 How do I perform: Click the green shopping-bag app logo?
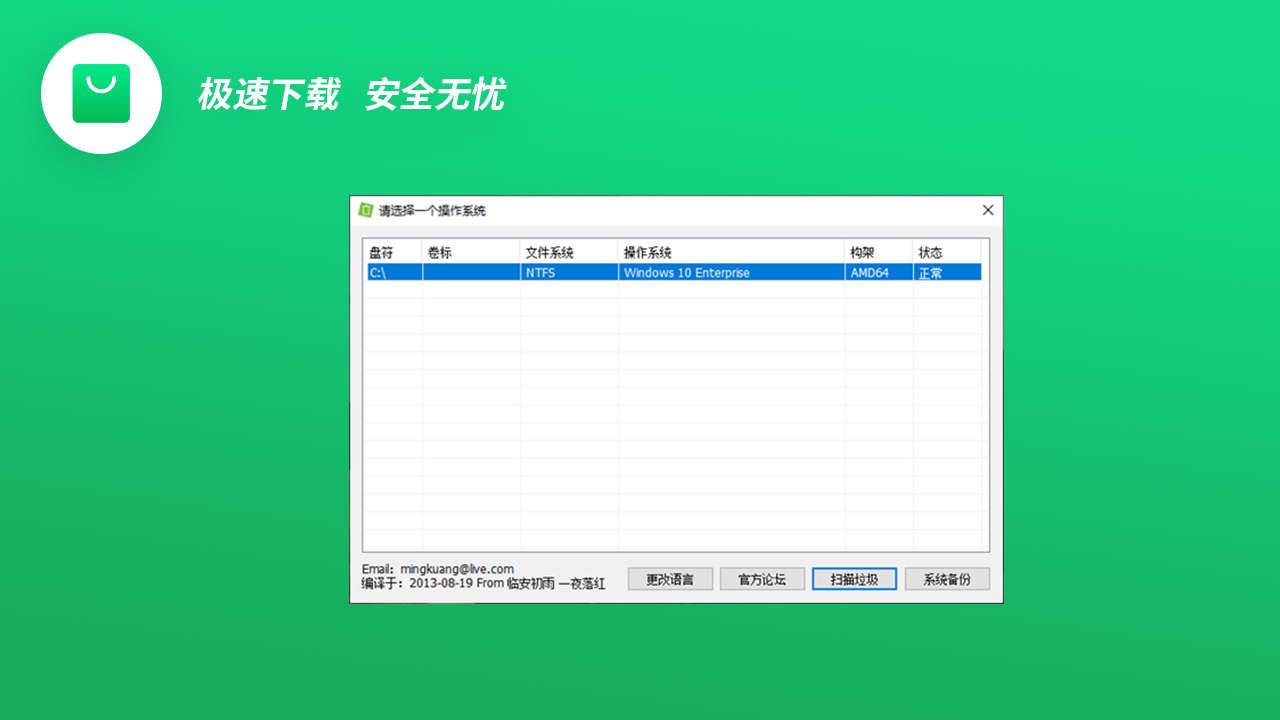(x=101, y=93)
